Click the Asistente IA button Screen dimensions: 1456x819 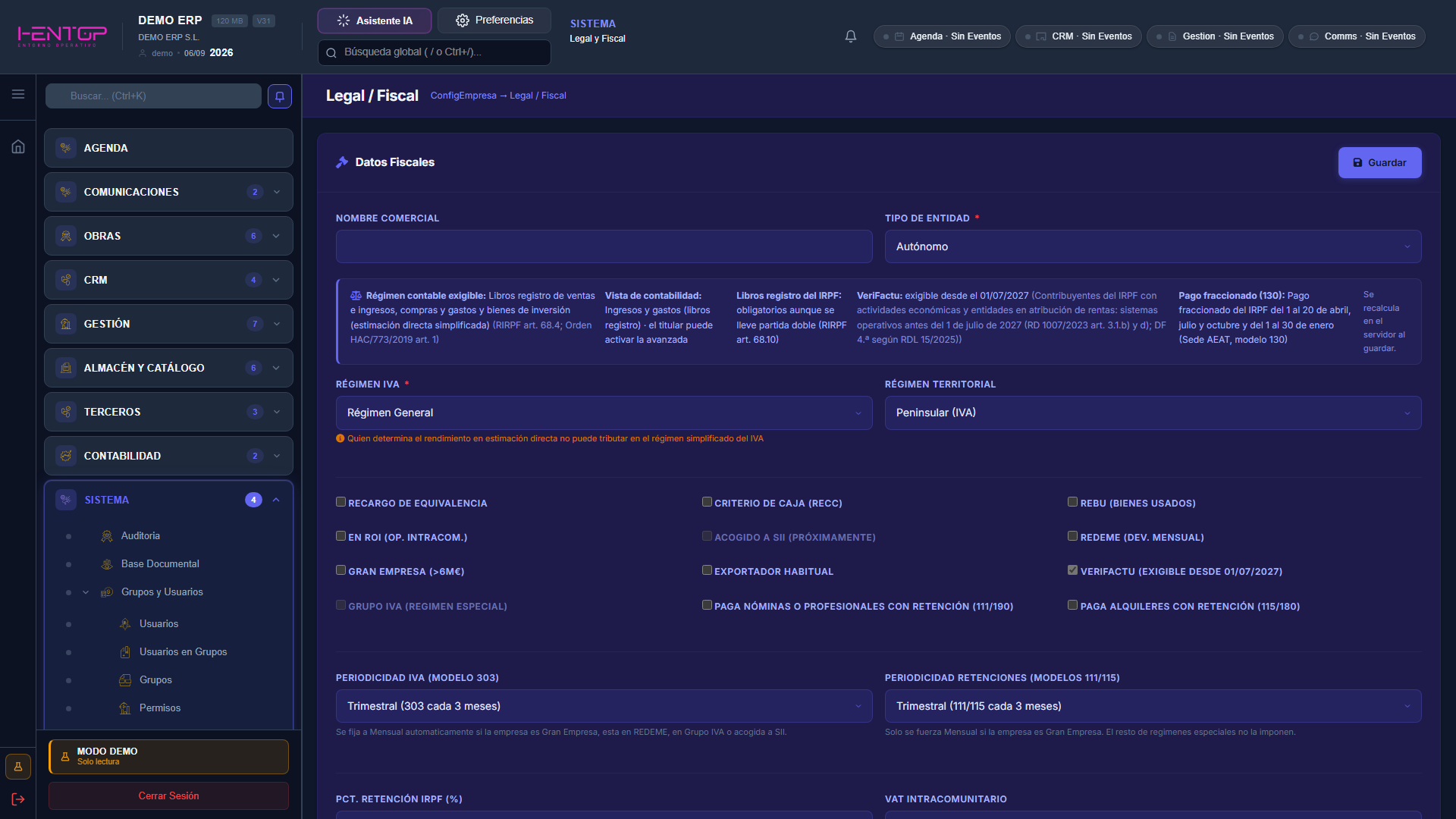pyautogui.click(x=375, y=20)
